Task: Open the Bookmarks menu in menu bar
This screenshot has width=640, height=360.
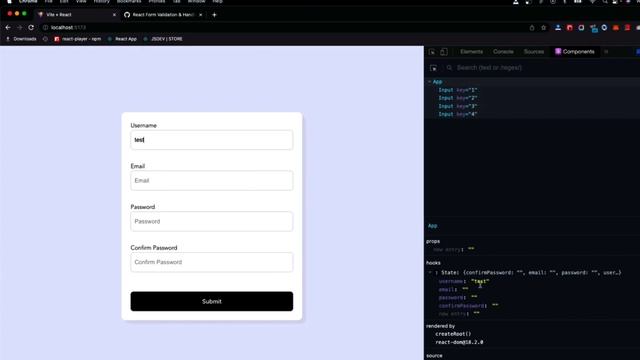Action: 129,2
